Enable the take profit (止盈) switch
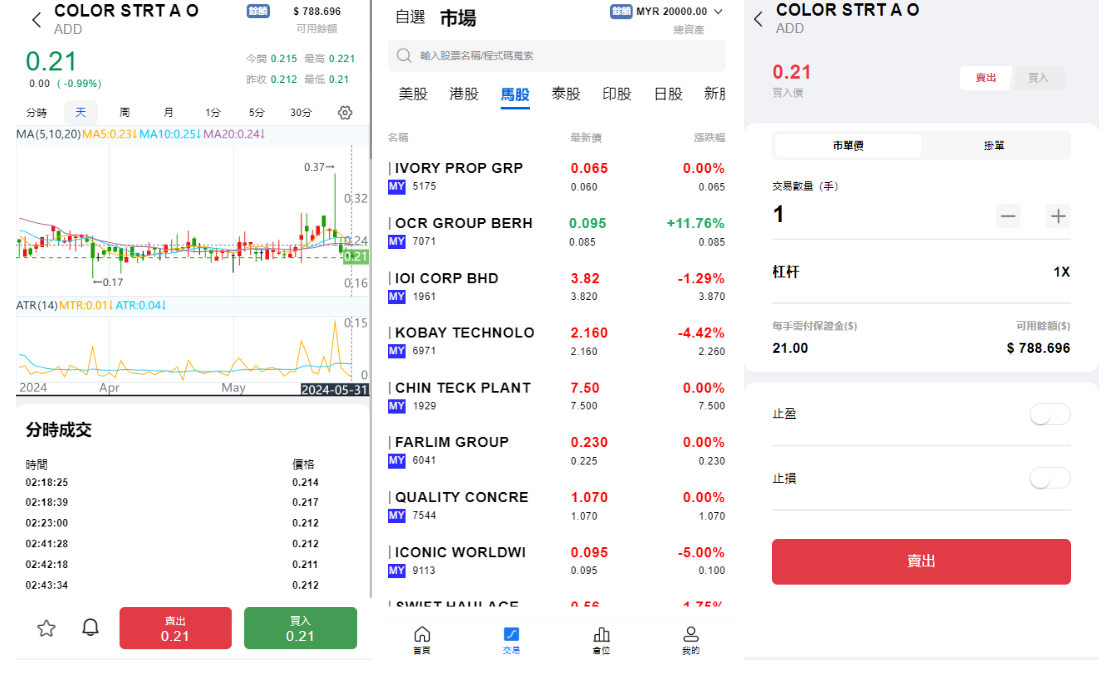The width and height of the screenshot is (1114, 679). click(1050, 414)
